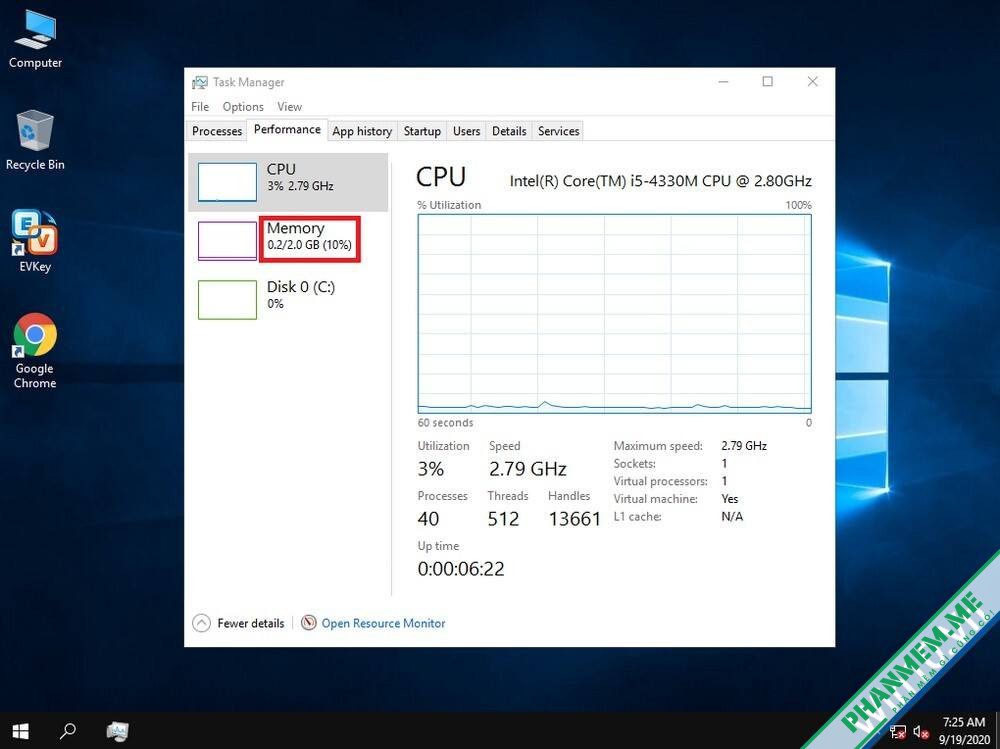
Task: Open the Recycle Bin icon
Action: click(35, 140)
